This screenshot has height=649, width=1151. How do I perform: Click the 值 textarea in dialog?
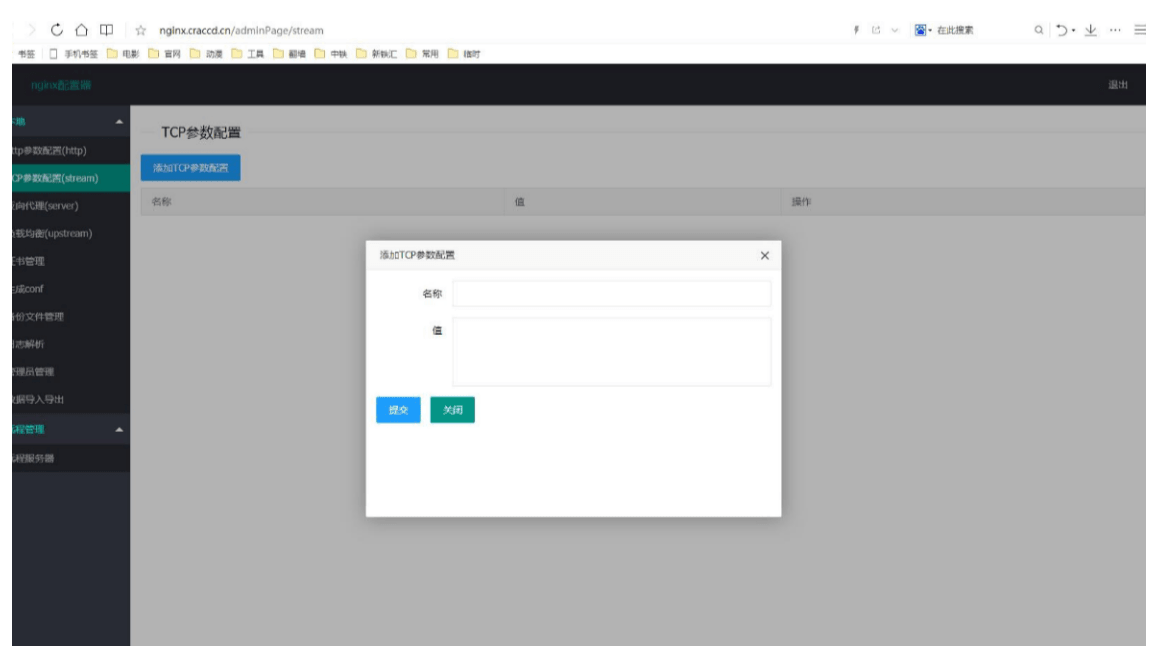point(611,352)
